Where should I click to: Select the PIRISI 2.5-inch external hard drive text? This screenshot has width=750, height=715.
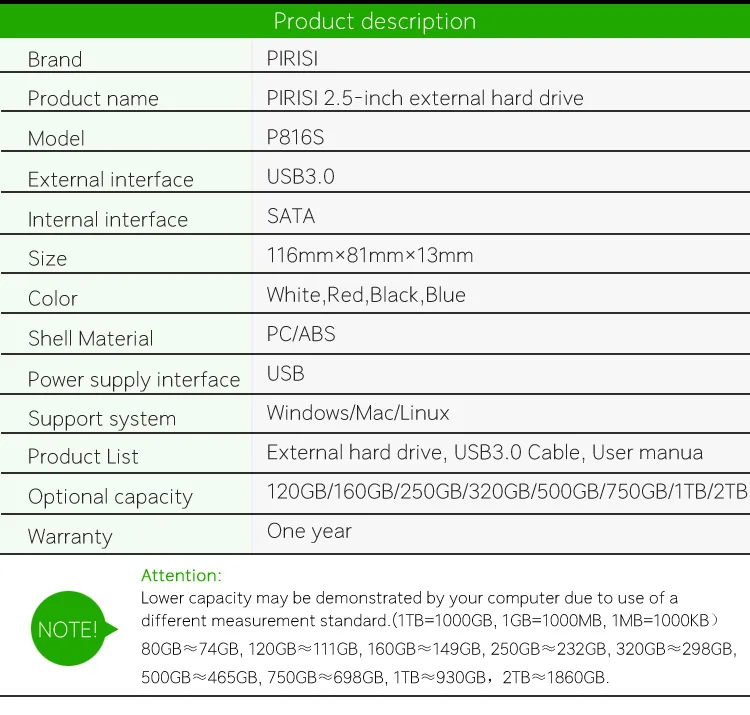[x=425, y=98]
